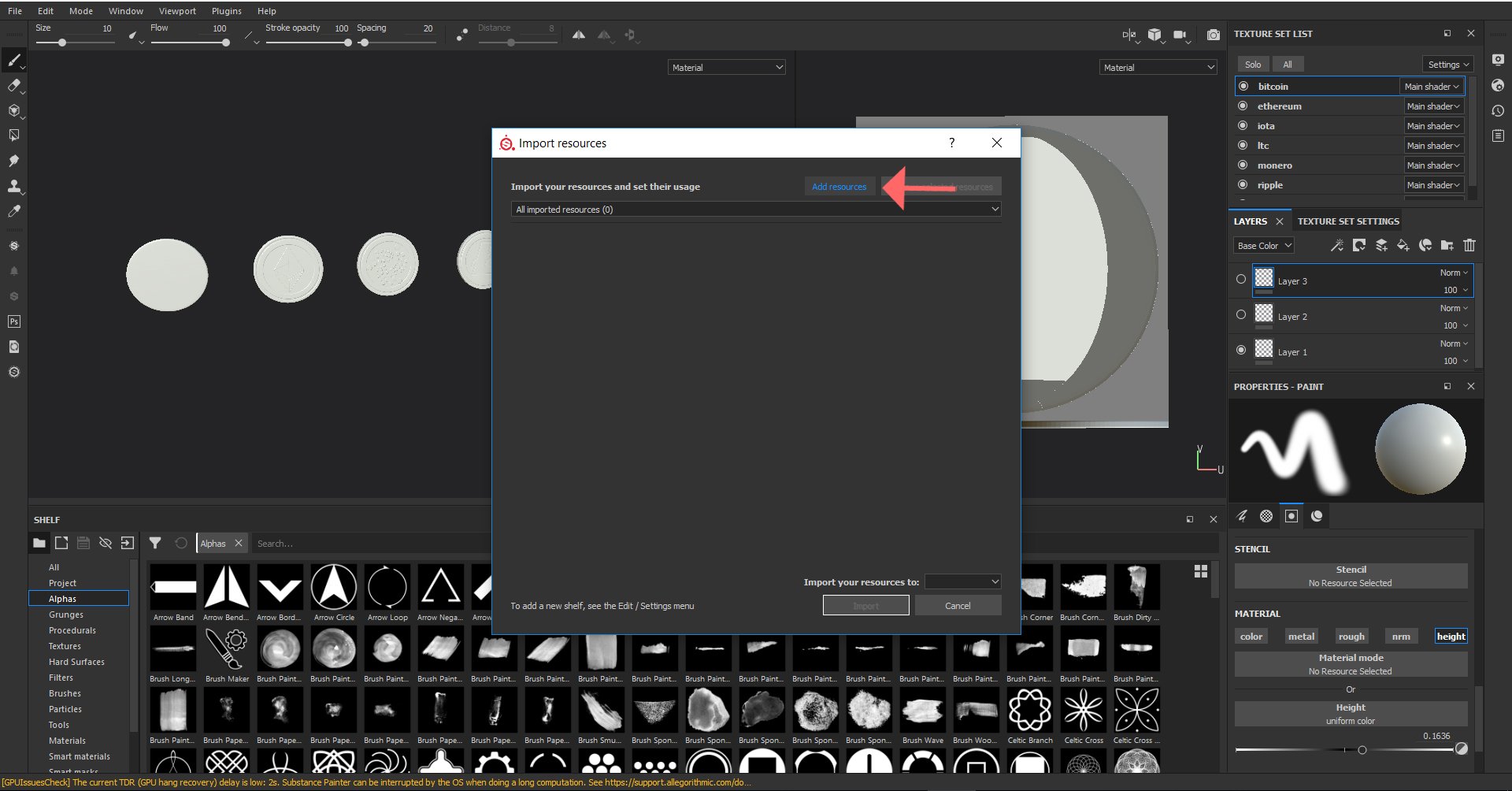The image size is (1512, 791).
Task: Select the Smudge tool
Action: (x=14, y=161)
